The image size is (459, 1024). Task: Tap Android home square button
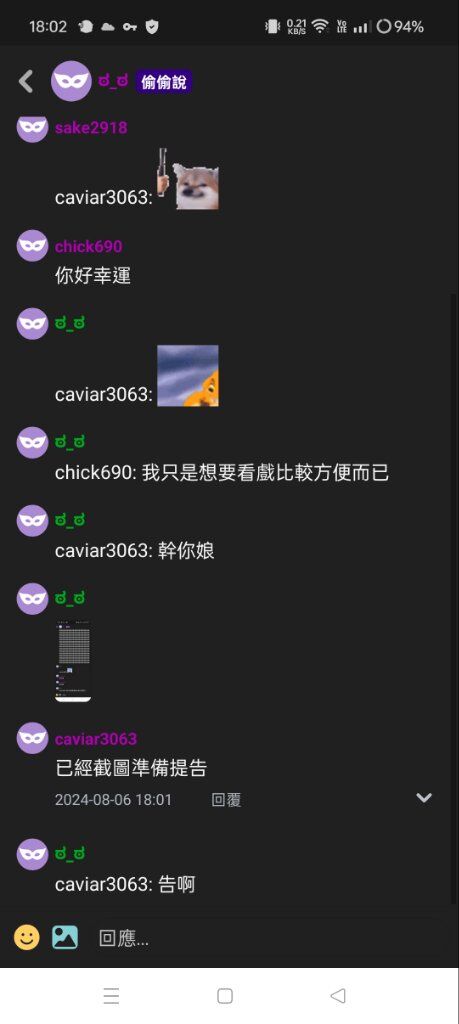click(x=225, y=995)
